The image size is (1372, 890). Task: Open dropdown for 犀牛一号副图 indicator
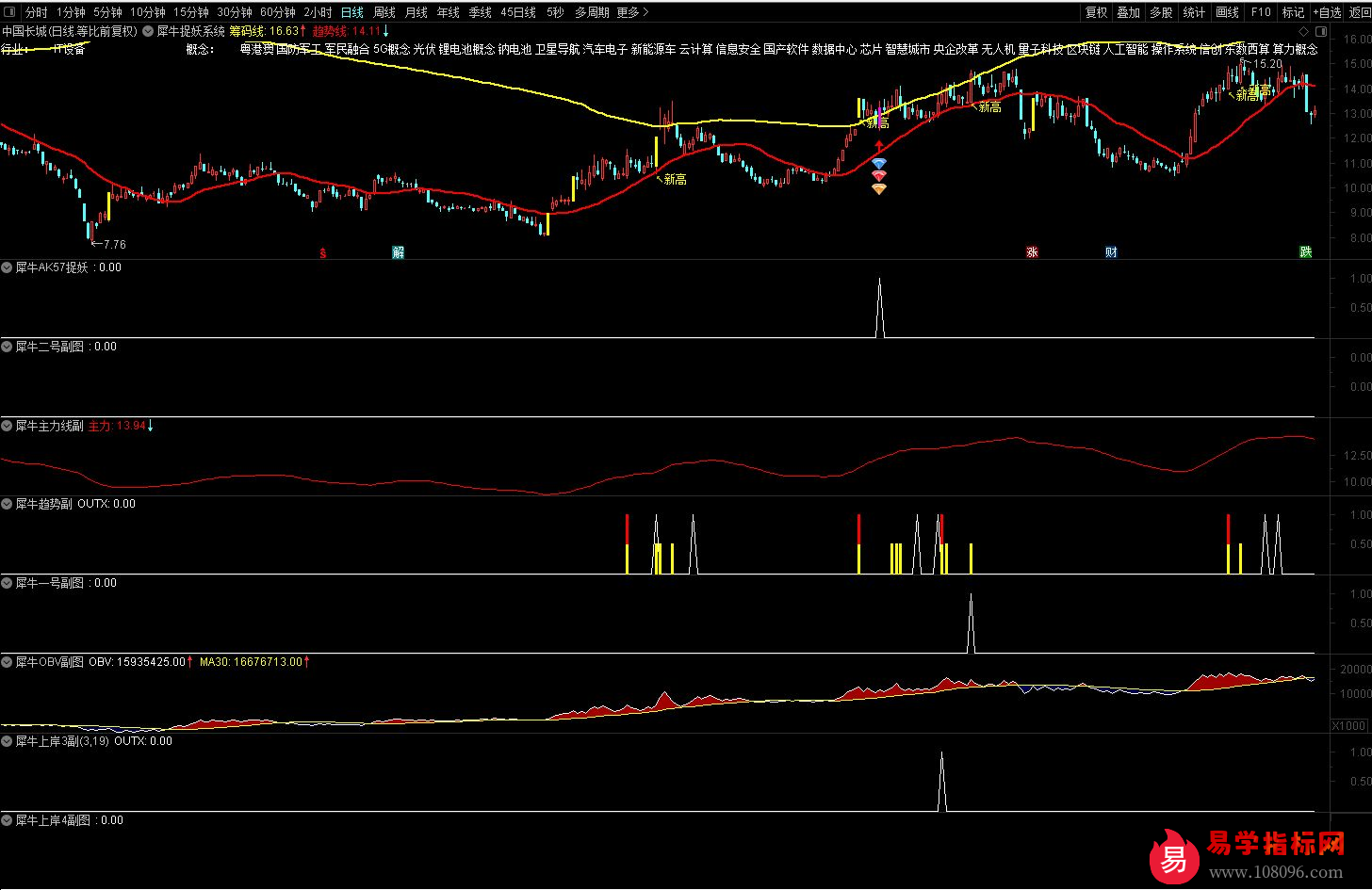point(7,583)
